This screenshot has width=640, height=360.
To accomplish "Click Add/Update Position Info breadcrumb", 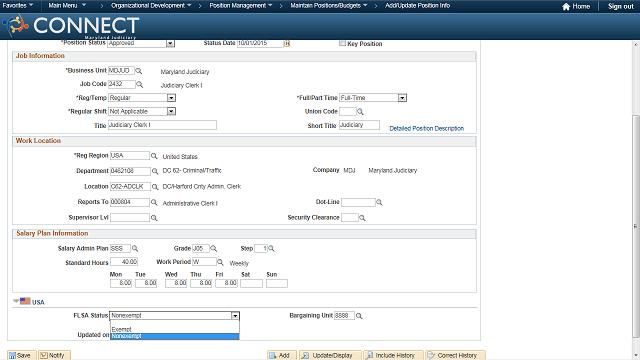I will coord(418,6).
